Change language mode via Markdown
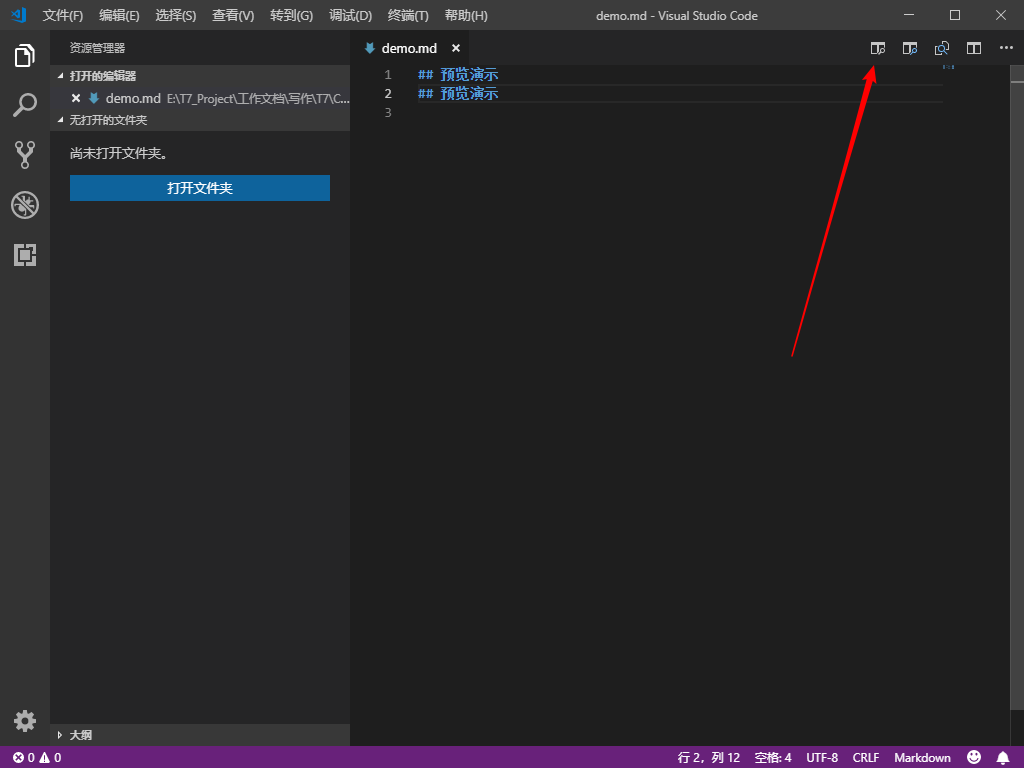 922,758
